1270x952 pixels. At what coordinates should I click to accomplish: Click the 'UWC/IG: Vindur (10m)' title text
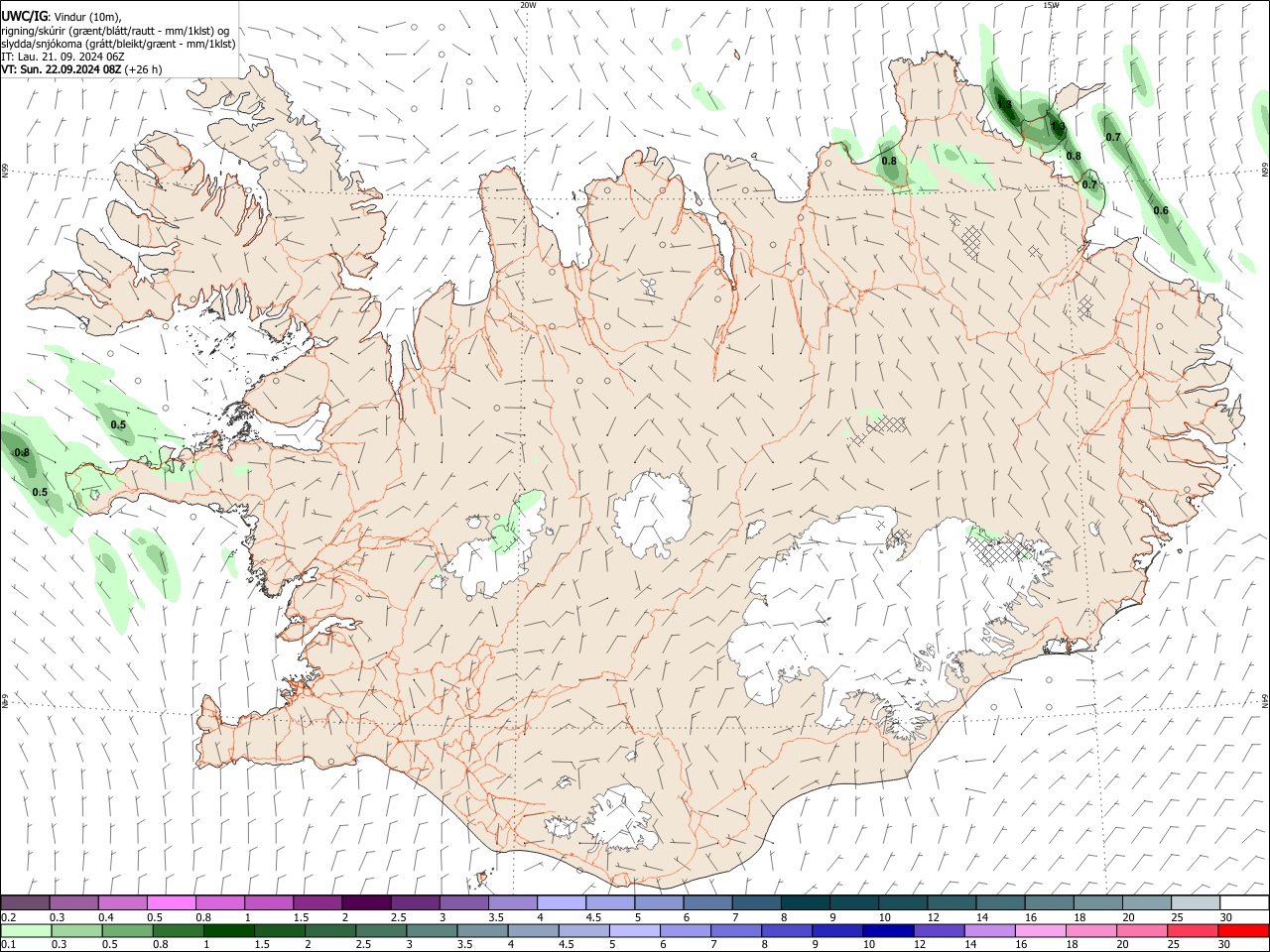62,17
